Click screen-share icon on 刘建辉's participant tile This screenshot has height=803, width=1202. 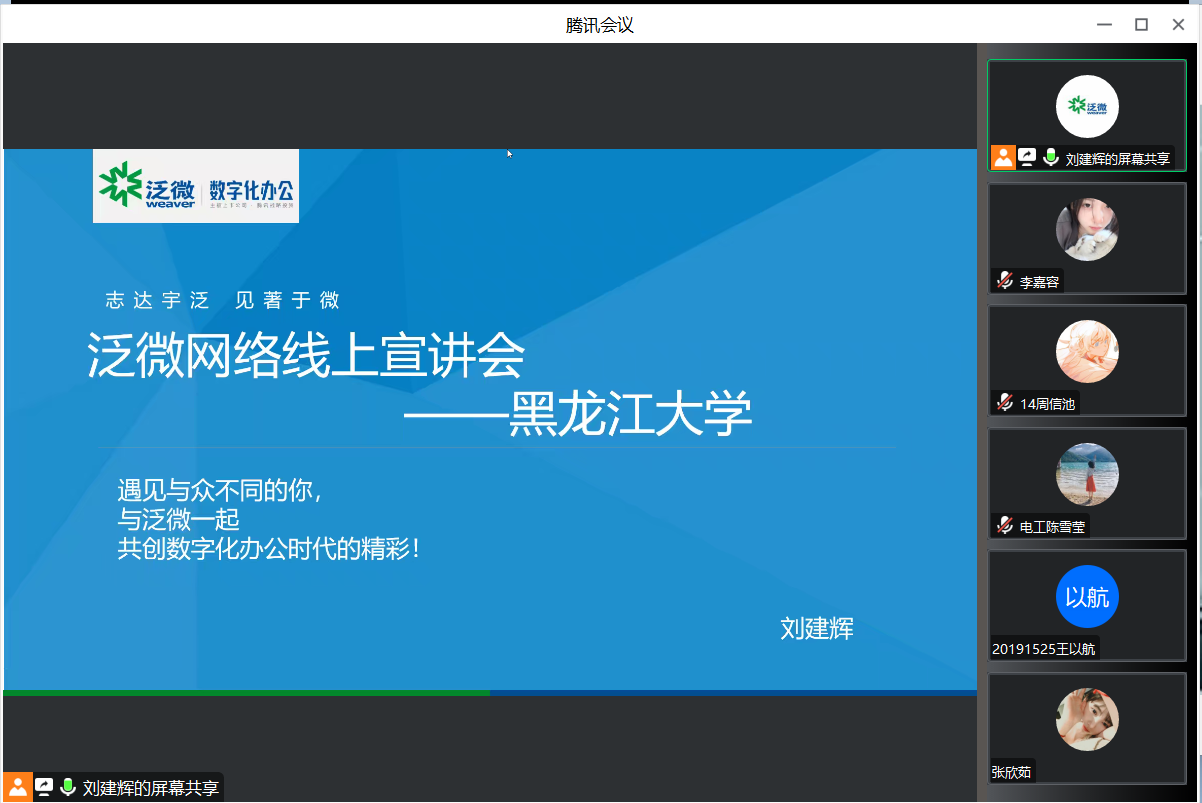coord(1027,157)
